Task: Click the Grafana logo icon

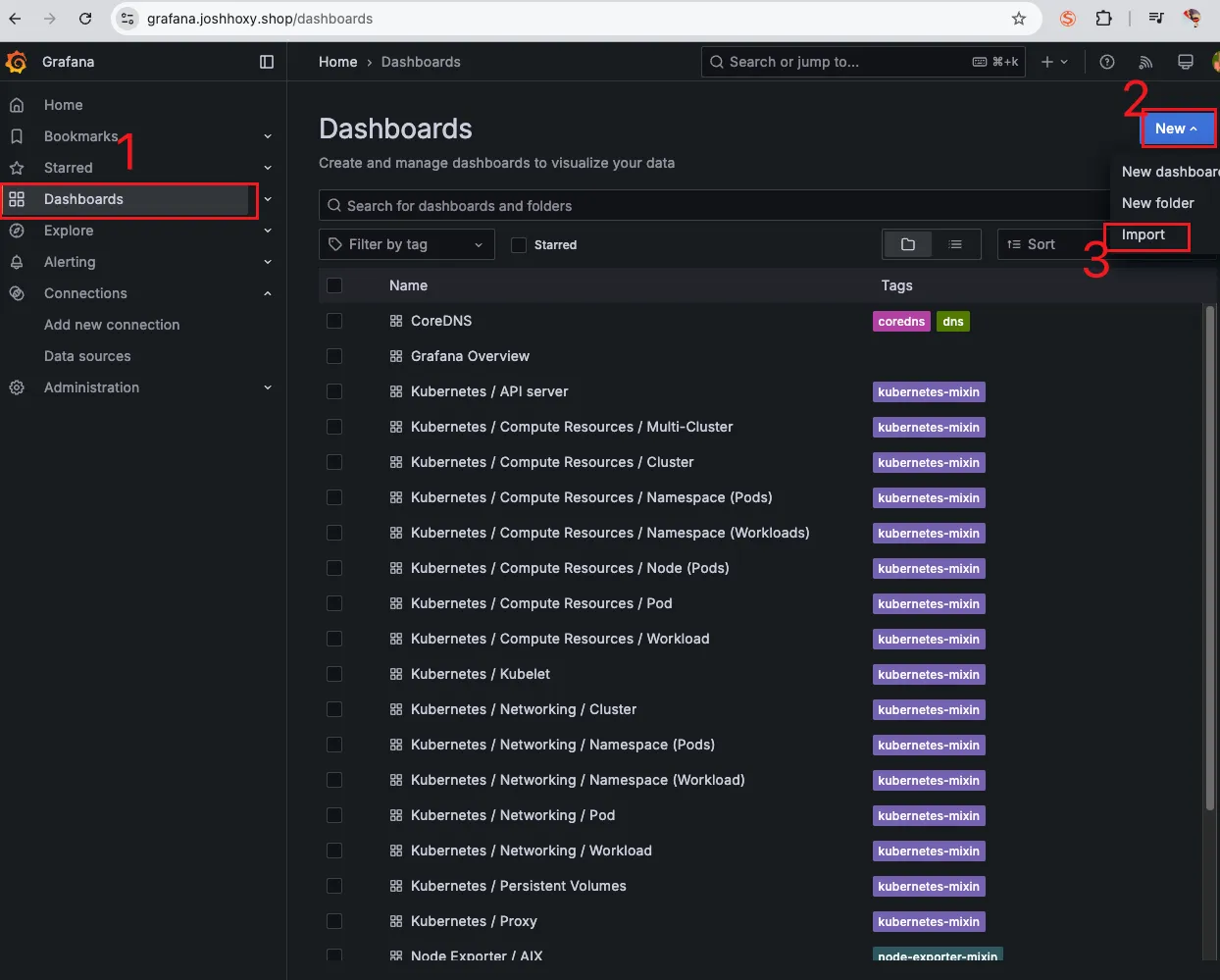Action: (x=17, y=62)
